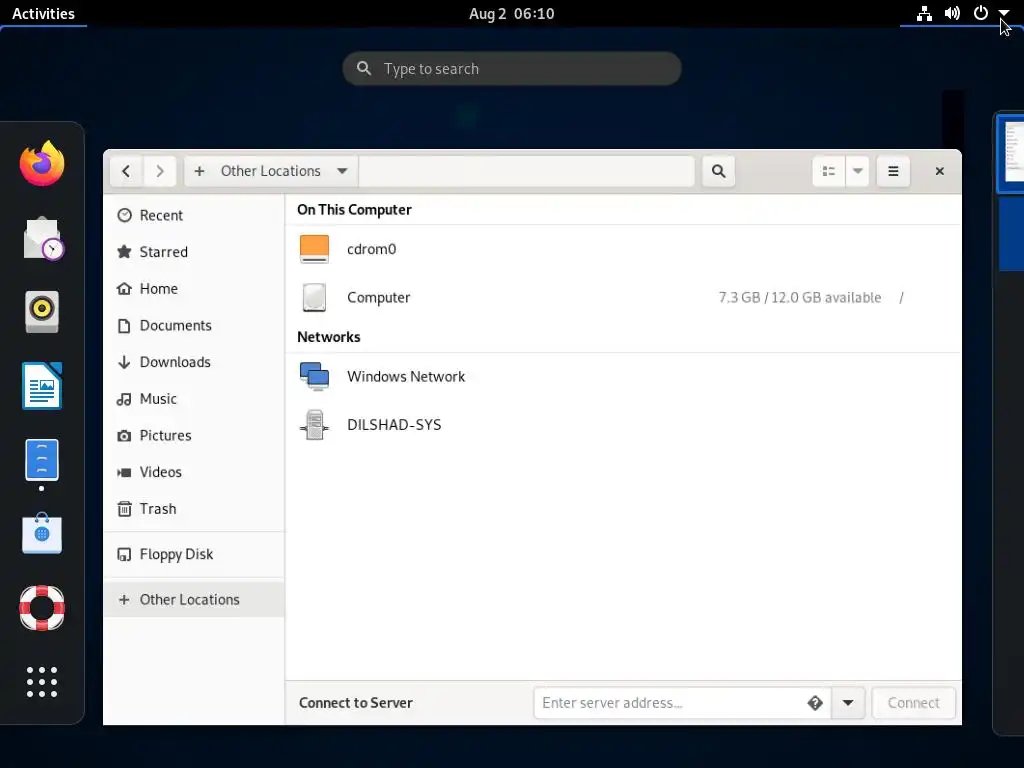
Task: Open Music folder in the sidebar
Action: pyautogui.click(x=193, y=398)
